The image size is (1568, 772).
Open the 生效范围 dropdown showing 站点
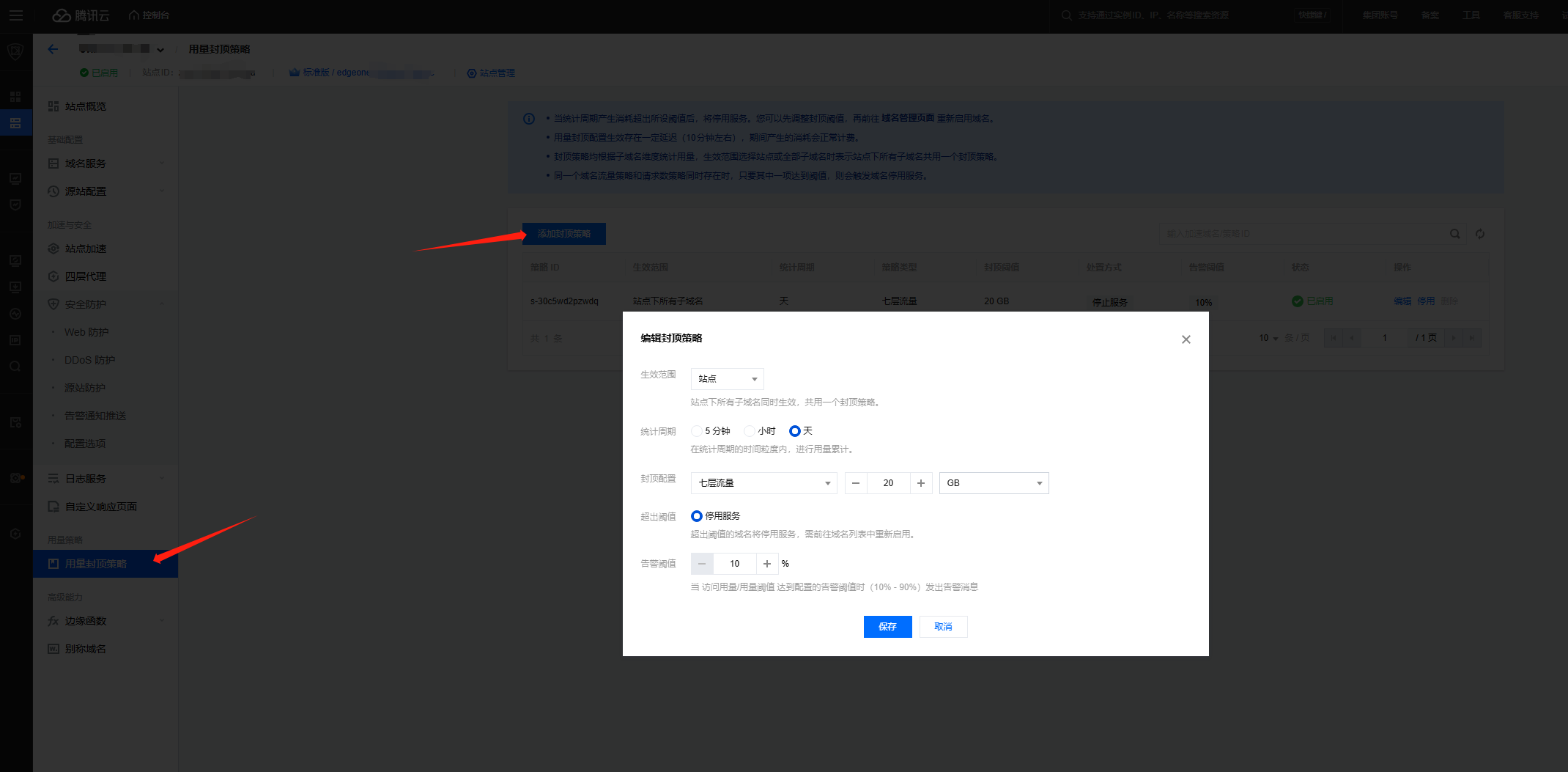[728, 379]
